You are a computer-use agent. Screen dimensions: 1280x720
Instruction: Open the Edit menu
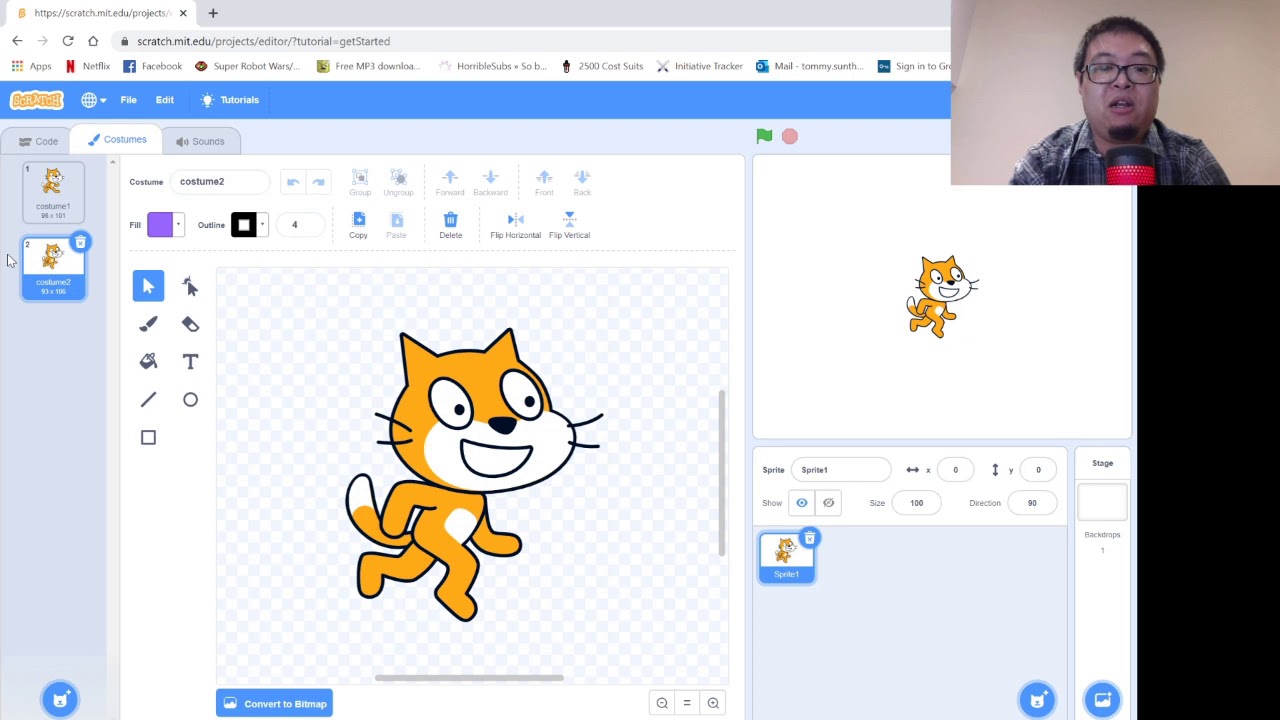(165, 100)
